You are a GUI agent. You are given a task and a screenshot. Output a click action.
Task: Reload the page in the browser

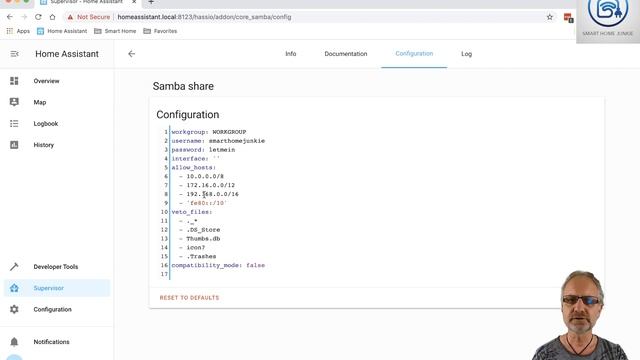[x=38, y=17]
